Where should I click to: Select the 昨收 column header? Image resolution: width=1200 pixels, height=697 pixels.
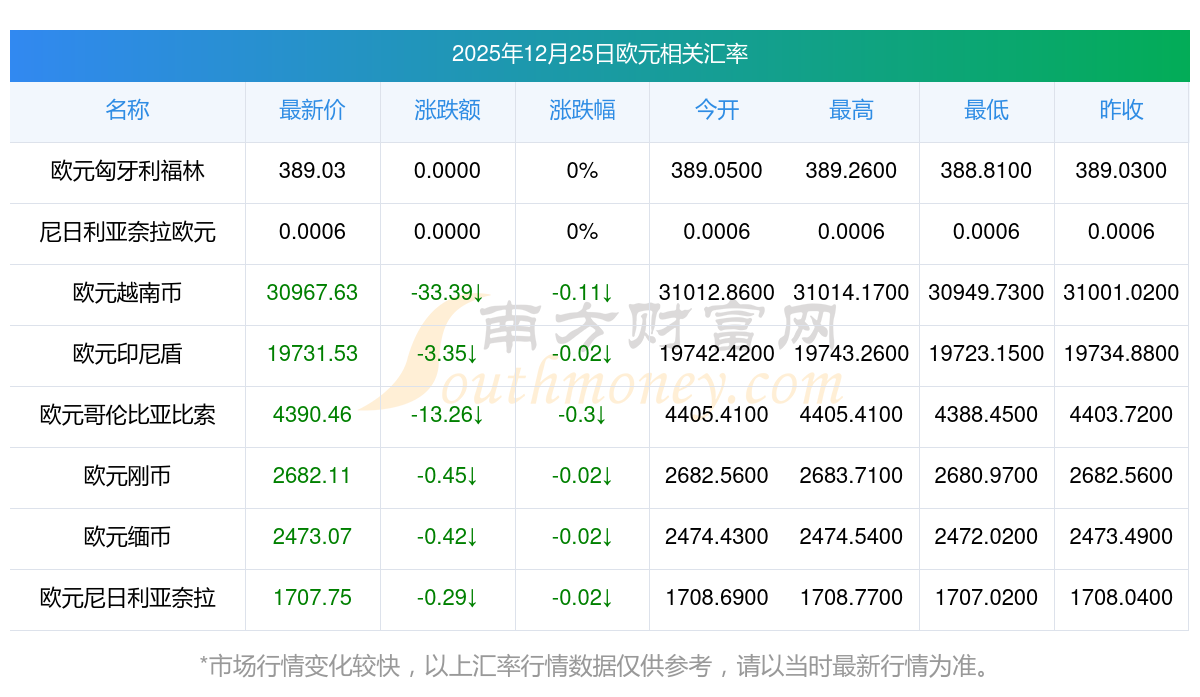pyautogui.click(x=1121, y=111)
